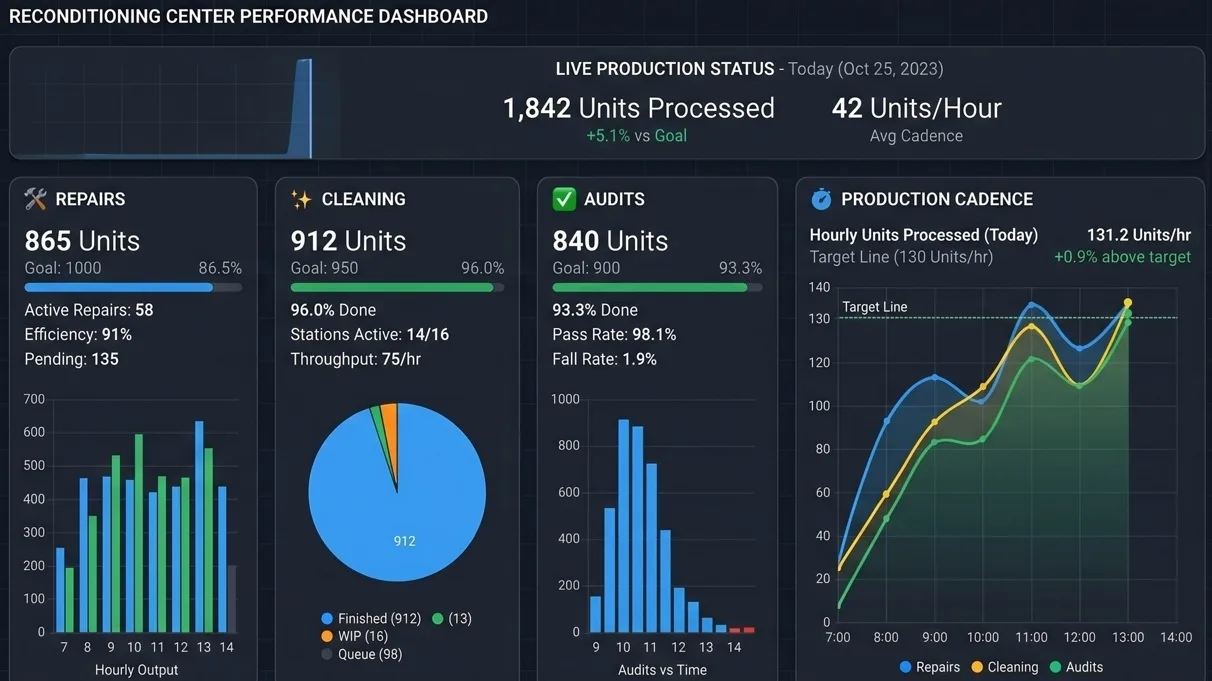Click 'Active Repairs: 58' text
The width and height of the screenshot is (1212, 681).
click(89, 310)
